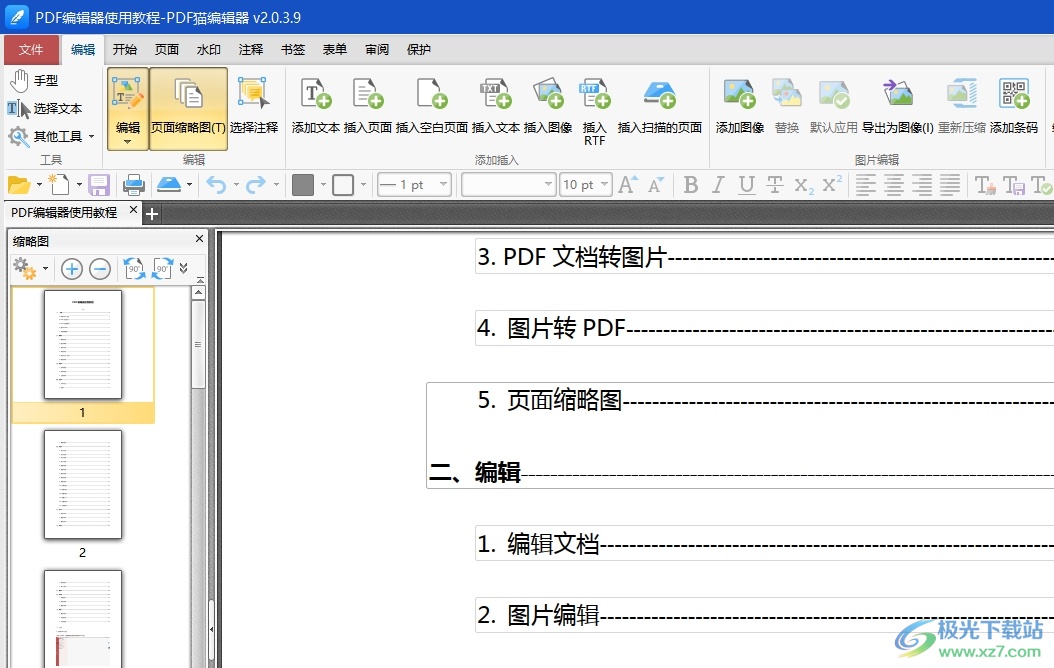The width and height of the screenshot is (1054, 668).
Task: Zoom in thumbnails with plus icon
Action: pos(72,269)
